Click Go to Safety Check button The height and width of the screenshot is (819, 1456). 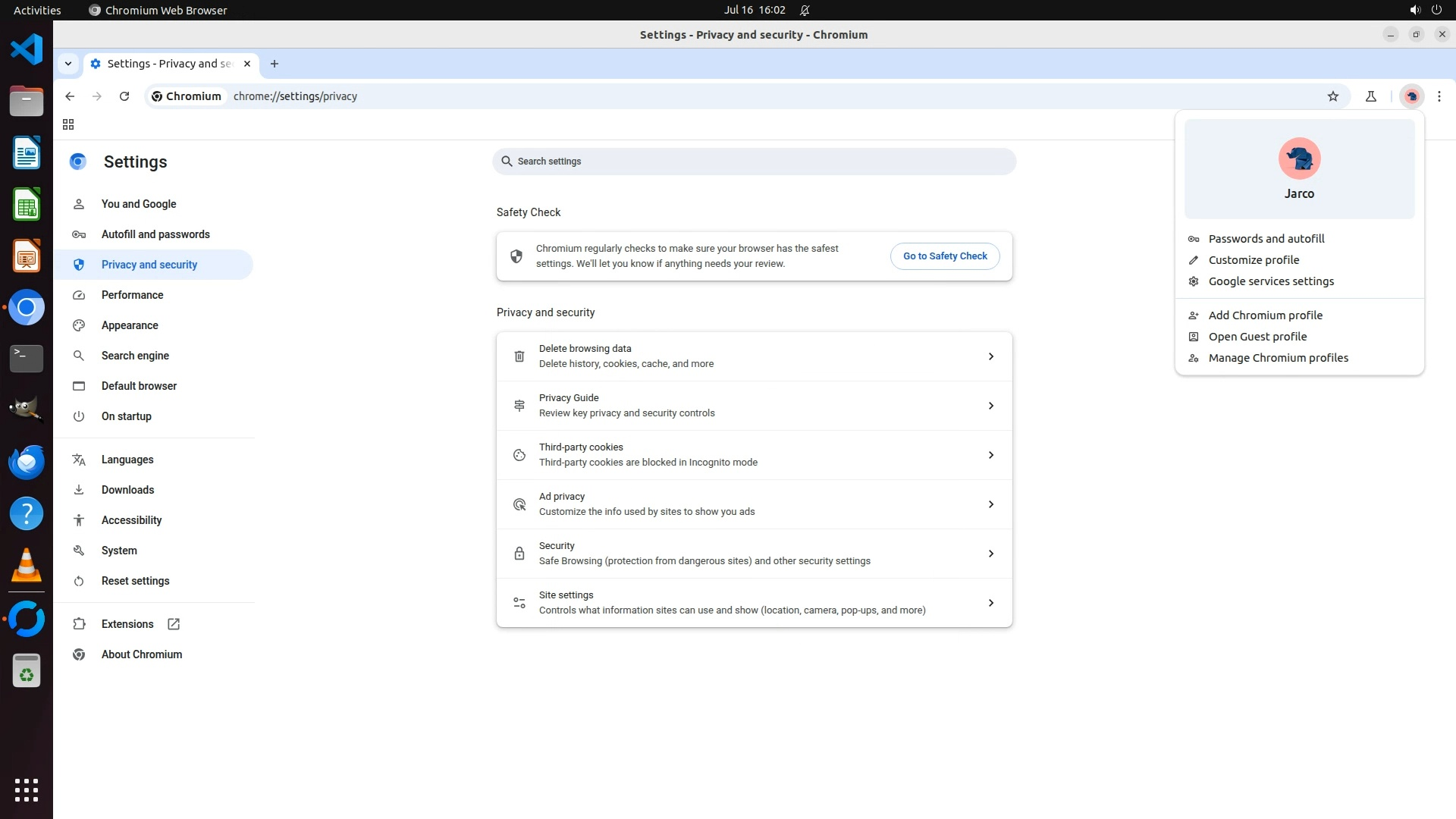tap(945, 256)
